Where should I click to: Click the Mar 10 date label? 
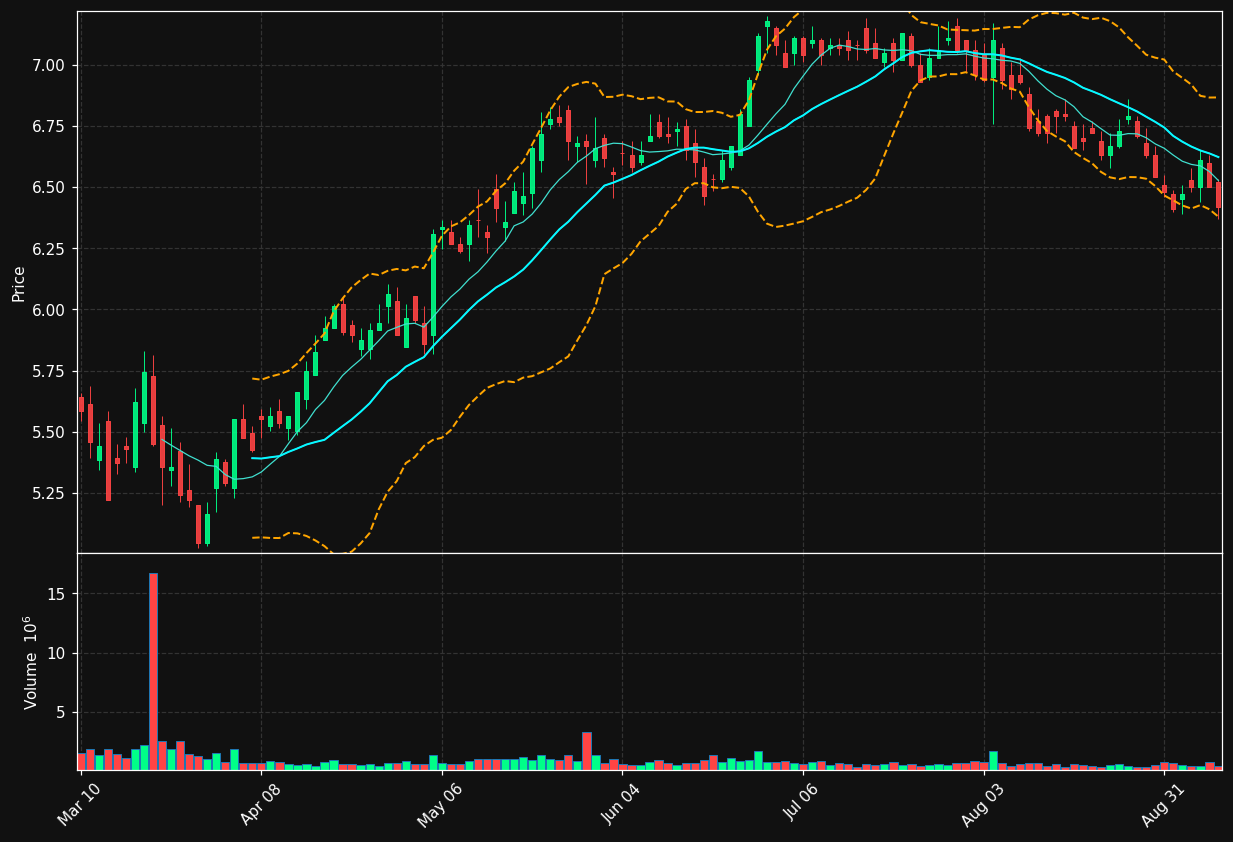pos(79,805)
